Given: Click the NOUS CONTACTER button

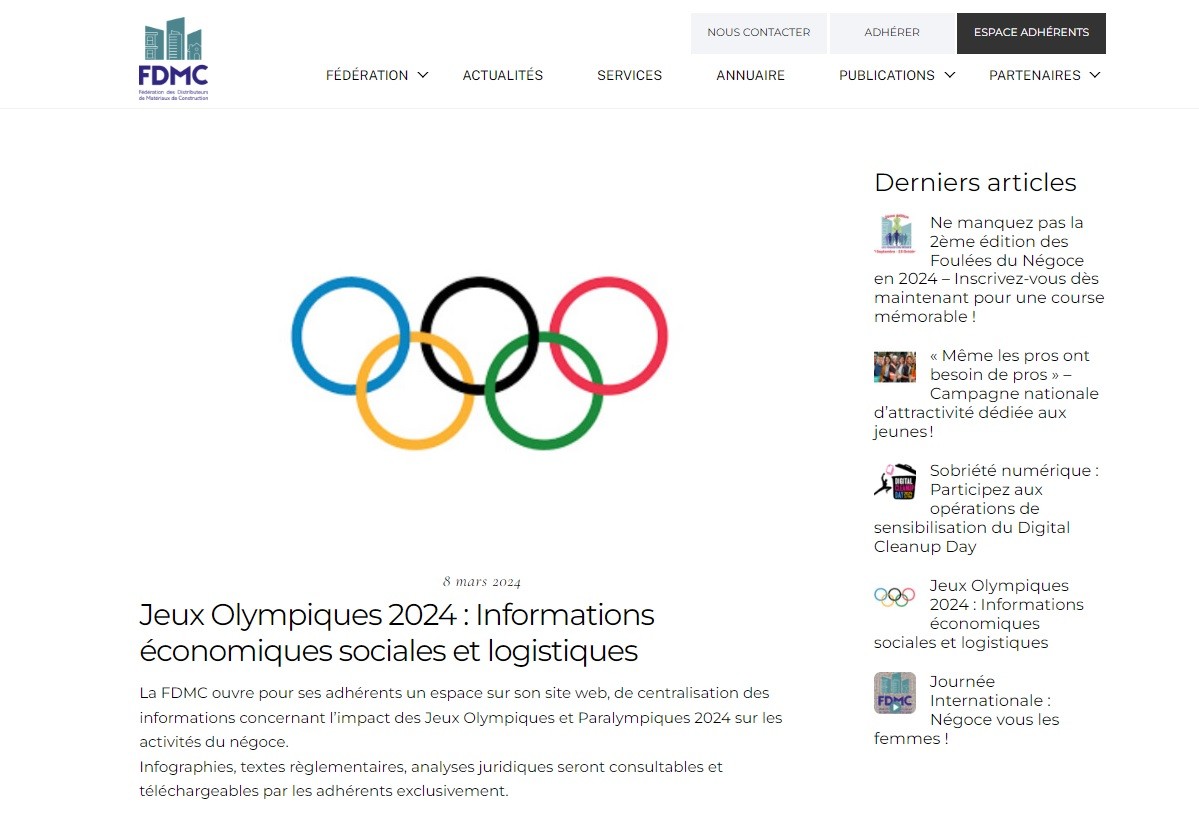Looking at the screenshot, I should pos(758,32).
